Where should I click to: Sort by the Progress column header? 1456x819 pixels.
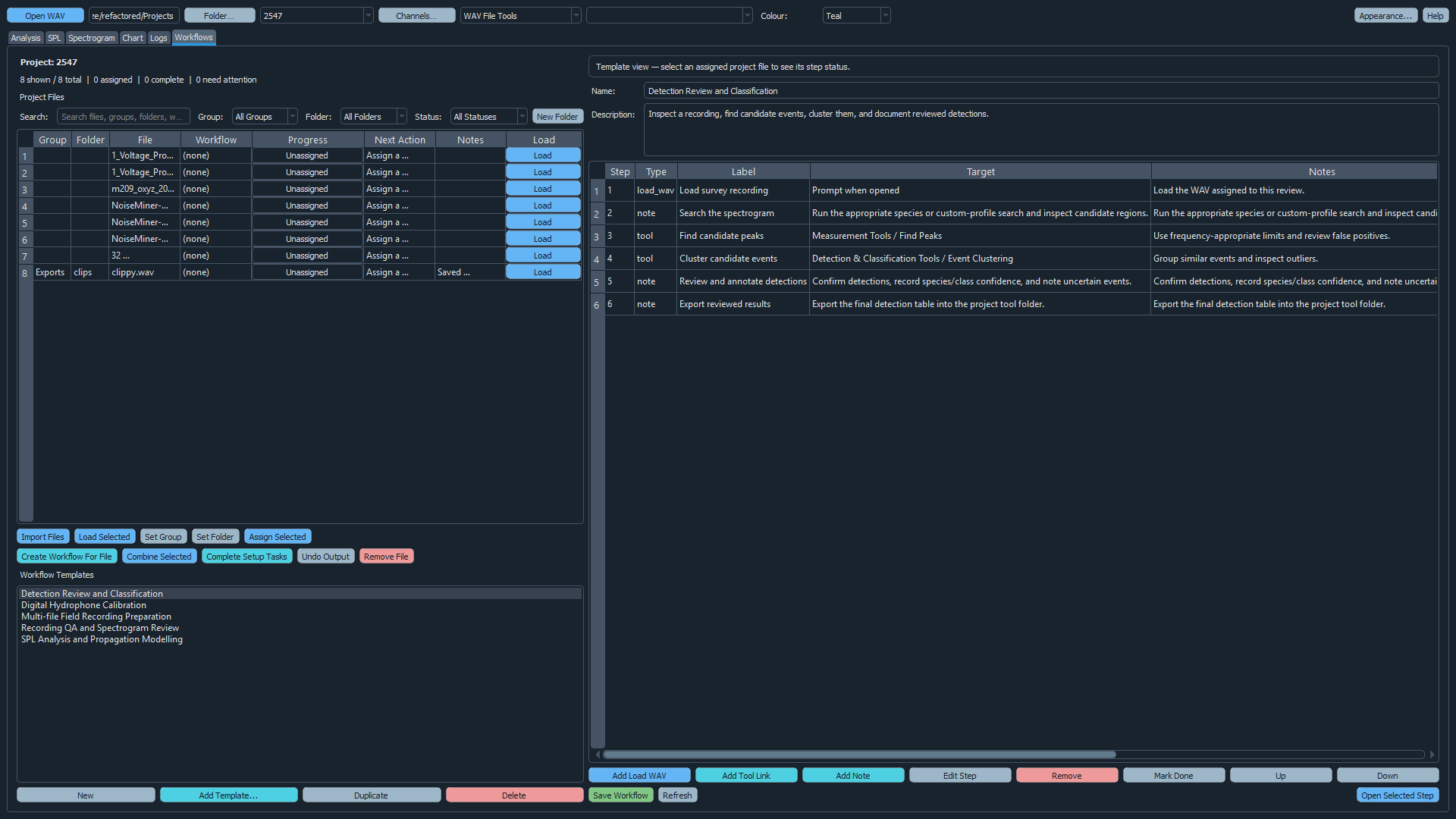pyautogui.click(x=307, y=140)
